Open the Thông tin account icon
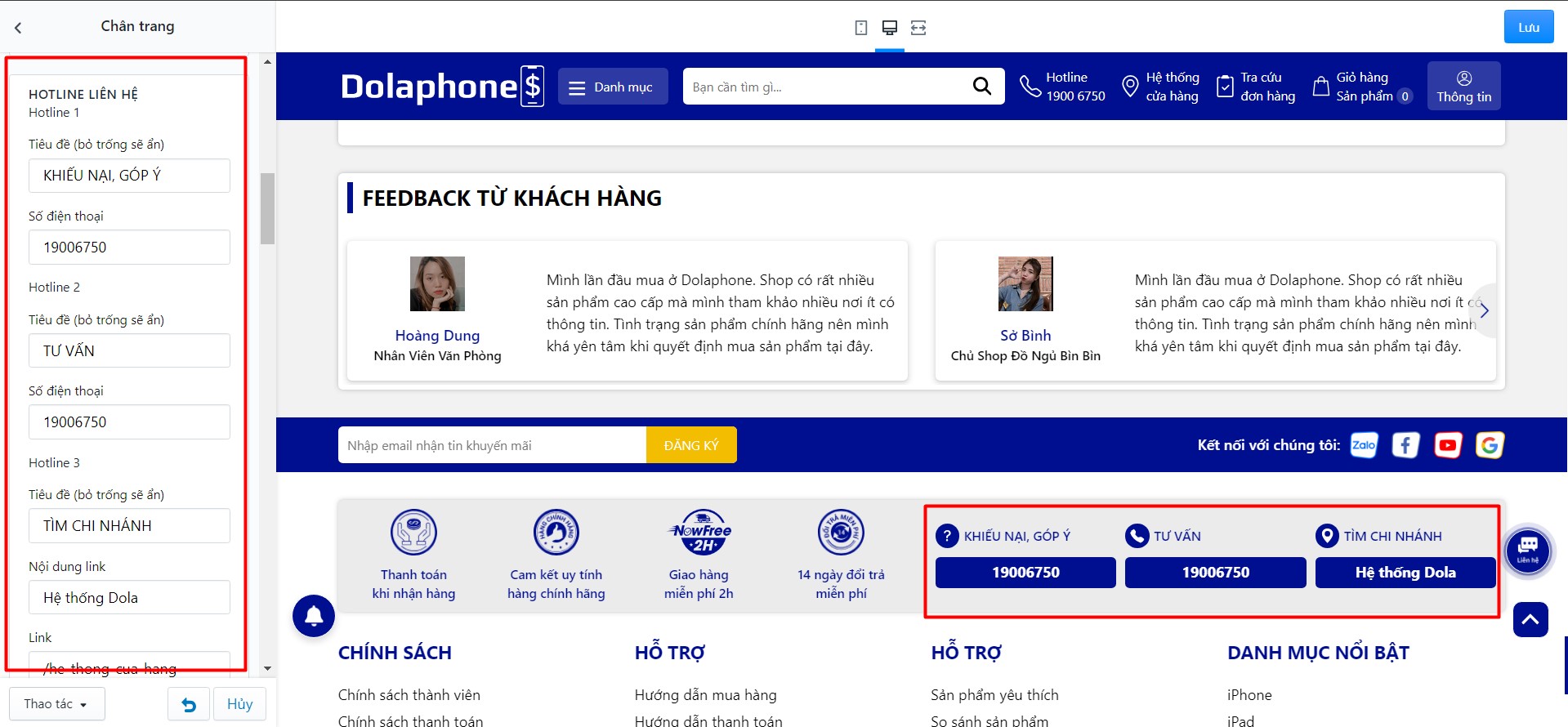 click(1464, 78)
